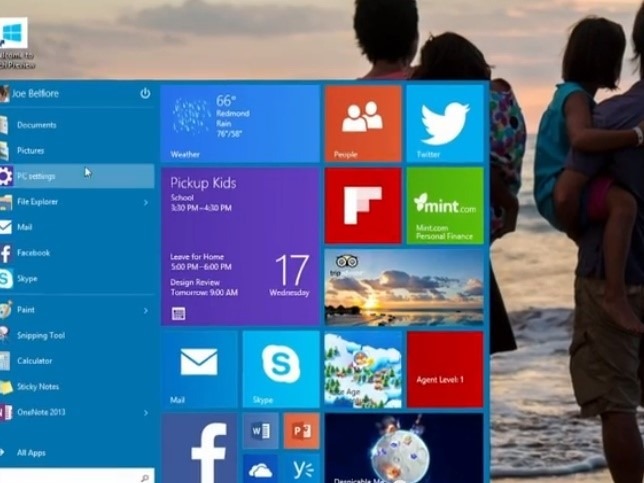Expand File Explorer jump list arrow
Screen dimensions: 644x483
[x=146, y=202]
